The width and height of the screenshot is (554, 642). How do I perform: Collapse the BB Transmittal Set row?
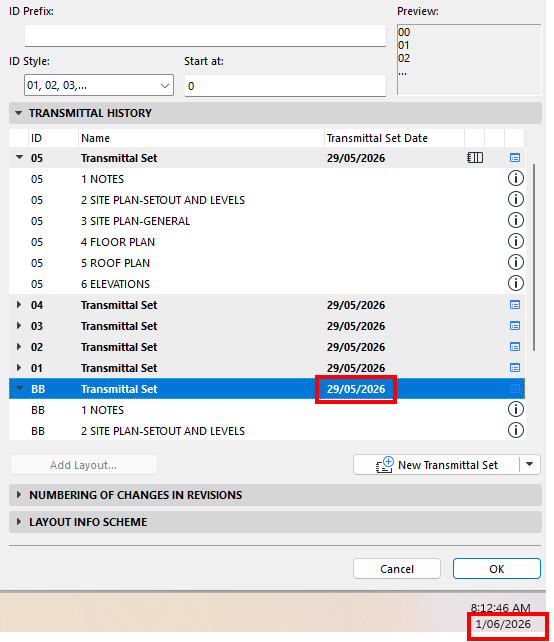pos(19,388)
